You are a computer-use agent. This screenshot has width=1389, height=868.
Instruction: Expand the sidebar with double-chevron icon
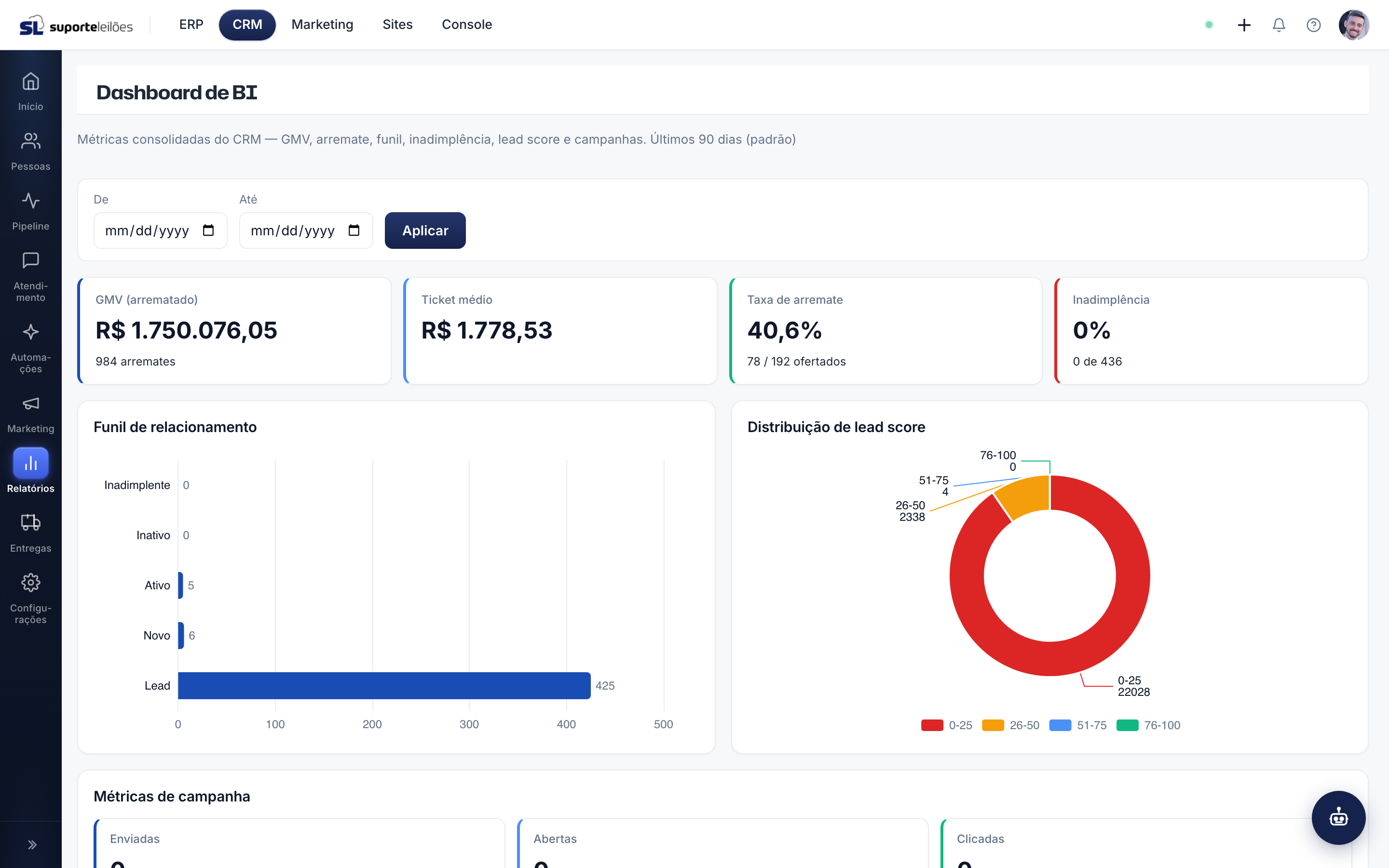tap(32, 844)
